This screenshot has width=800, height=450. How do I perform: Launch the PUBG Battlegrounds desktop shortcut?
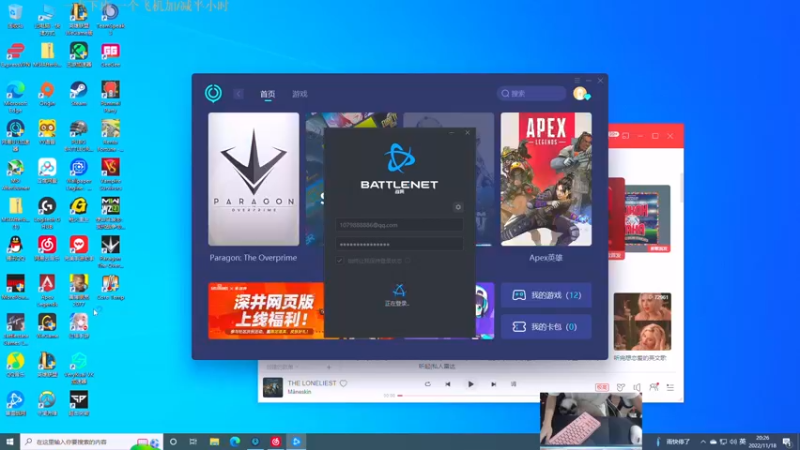pos(79,136)
